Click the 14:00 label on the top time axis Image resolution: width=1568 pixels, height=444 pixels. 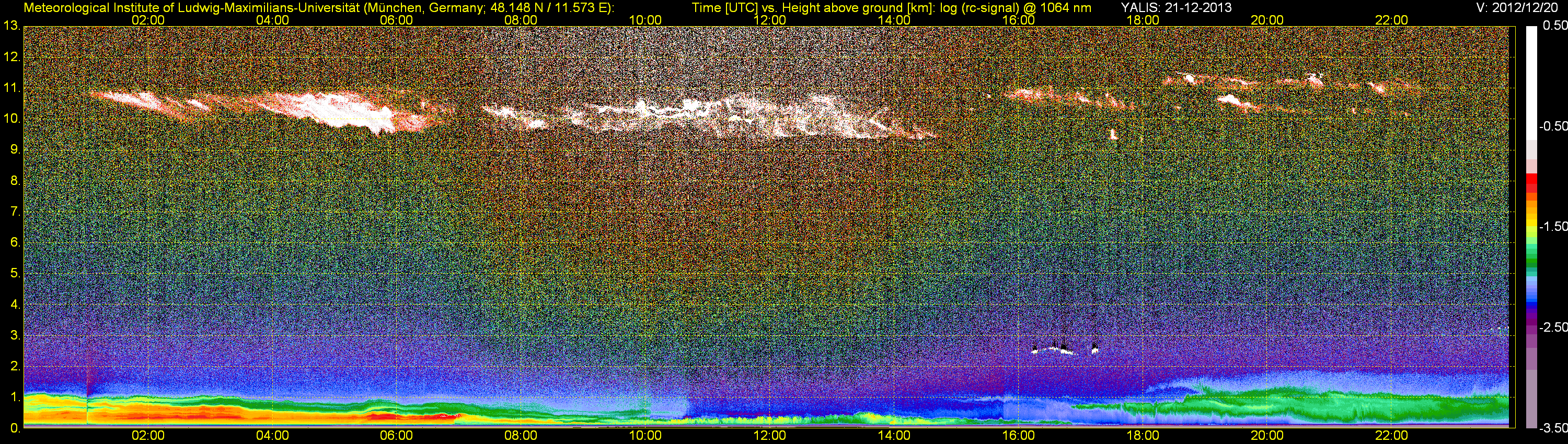coord(894,20)
